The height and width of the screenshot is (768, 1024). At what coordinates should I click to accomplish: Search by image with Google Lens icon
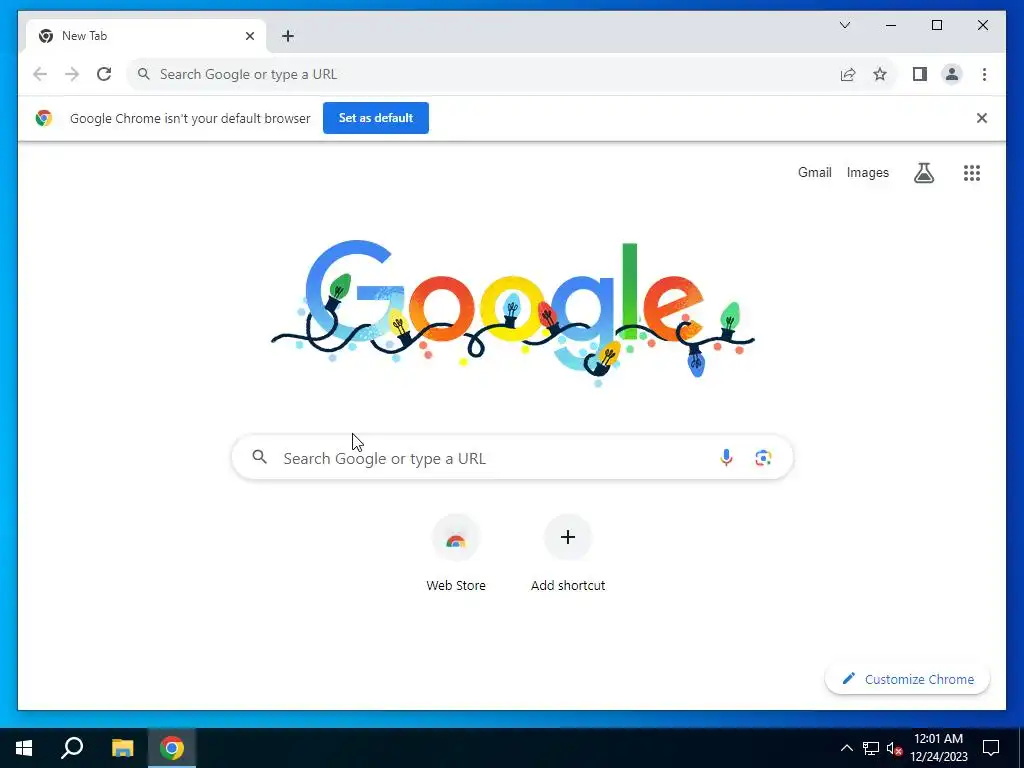pyautogui.click(x=763, y=458)
